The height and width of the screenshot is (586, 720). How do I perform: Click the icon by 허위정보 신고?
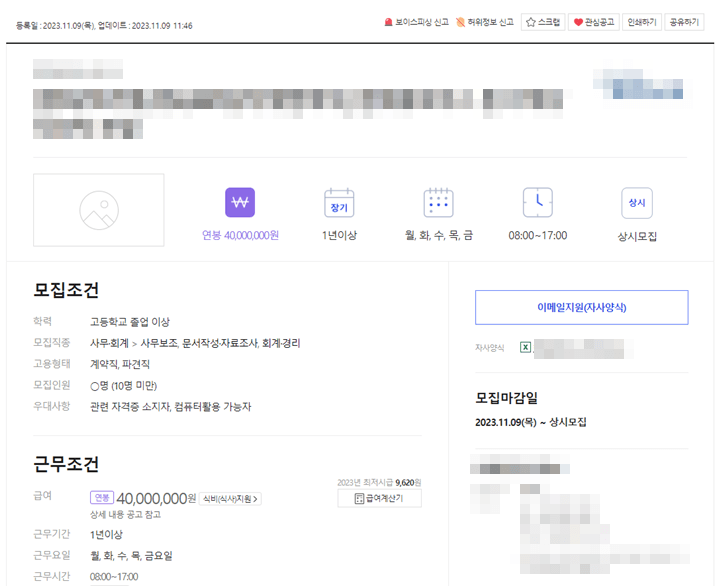pyautogui.click(x=461, y=22)
